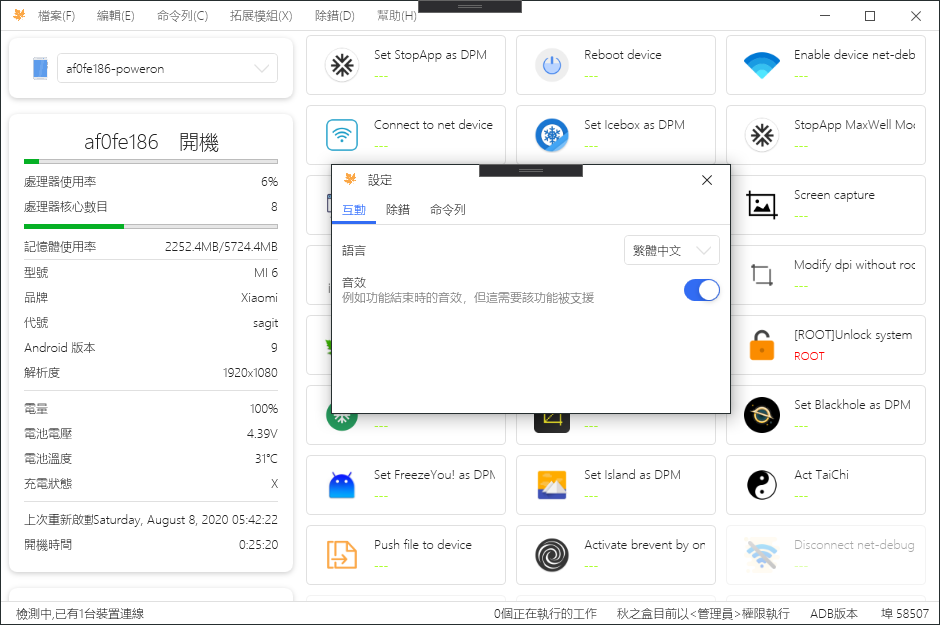This screenshot has width=940, height=625.
Task: Open the 拓展模組(X) menu
Action: pos(261,16)
